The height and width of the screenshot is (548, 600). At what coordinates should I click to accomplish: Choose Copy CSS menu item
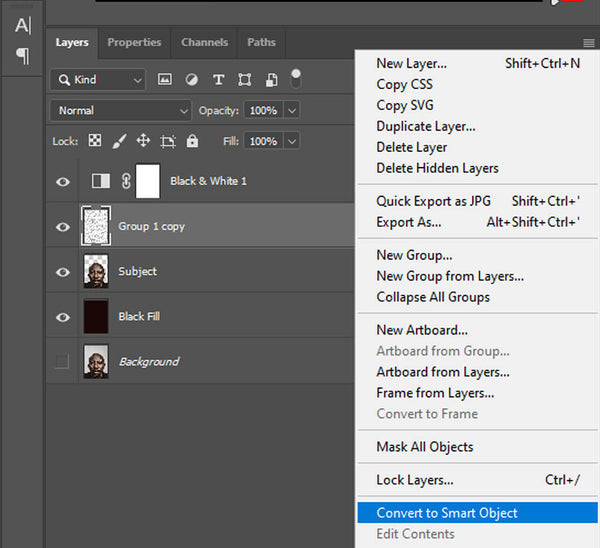[478, 84]
